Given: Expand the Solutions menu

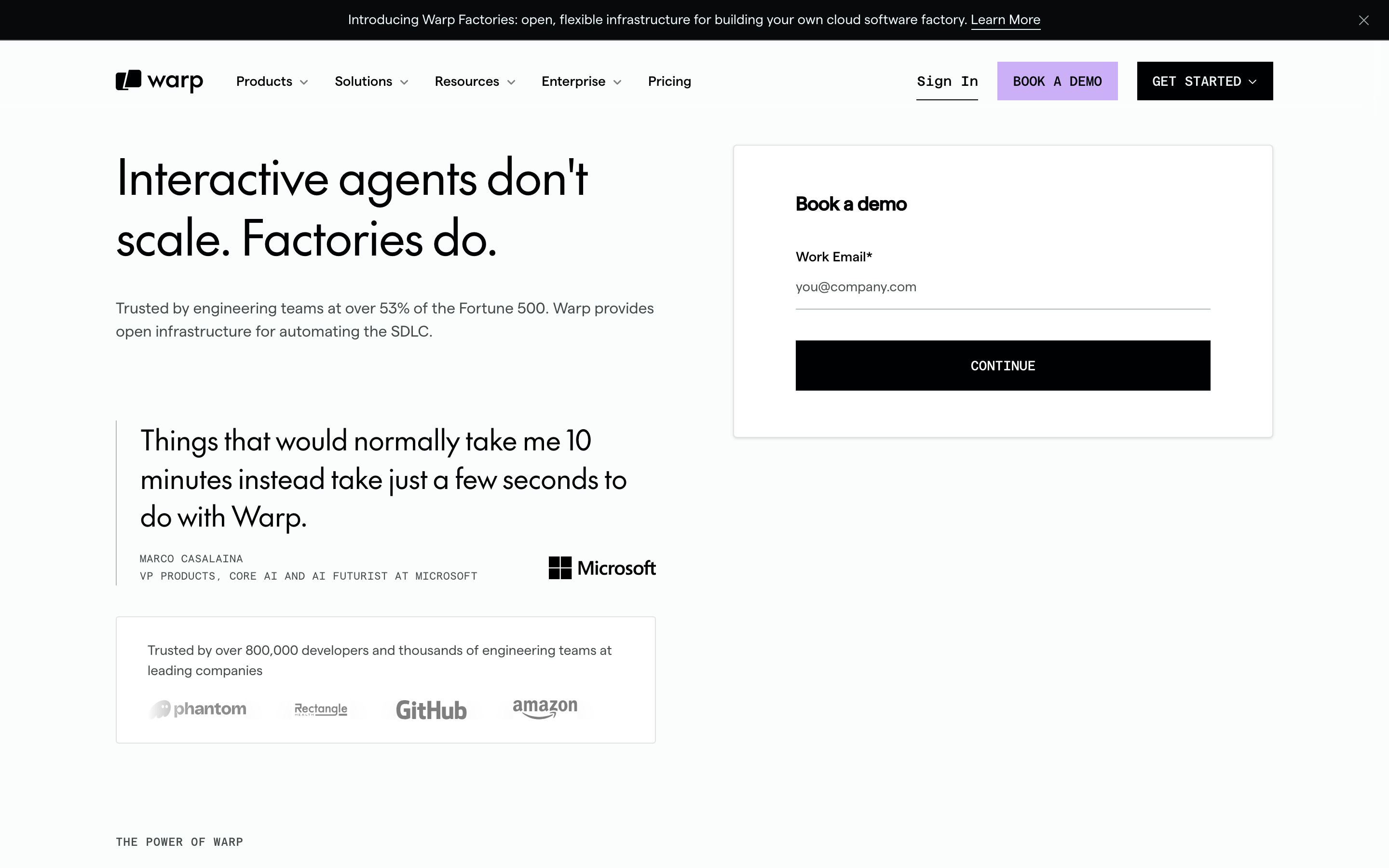Looking at the screenshot, I should 371,81.
